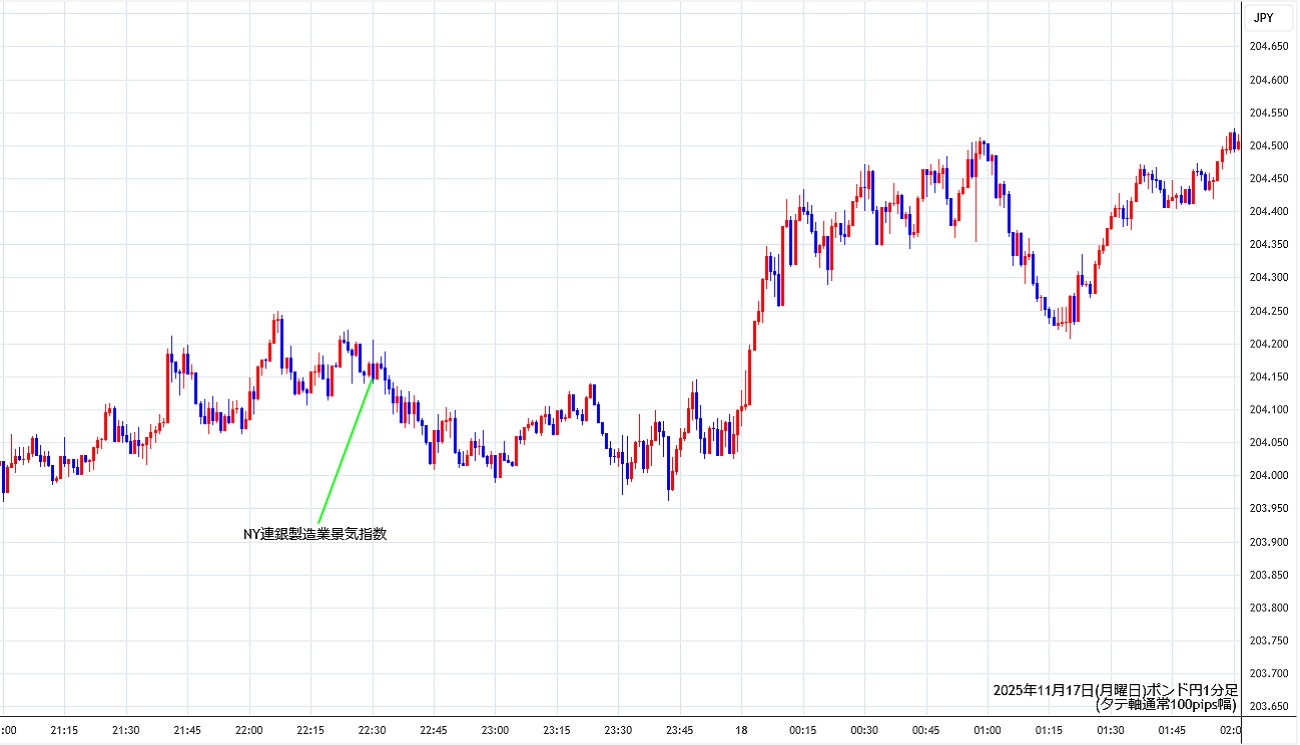Screen dimensions: 1300x745
Task: Click the タテ軸通常100pips幅 note text
Action: 1166,705
